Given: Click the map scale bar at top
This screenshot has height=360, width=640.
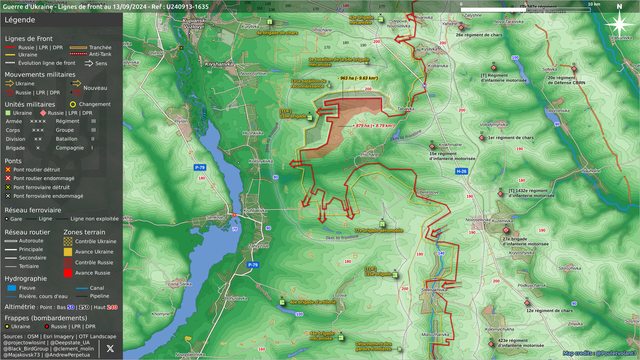Looking at the screenshot, I should pos(525,9).
